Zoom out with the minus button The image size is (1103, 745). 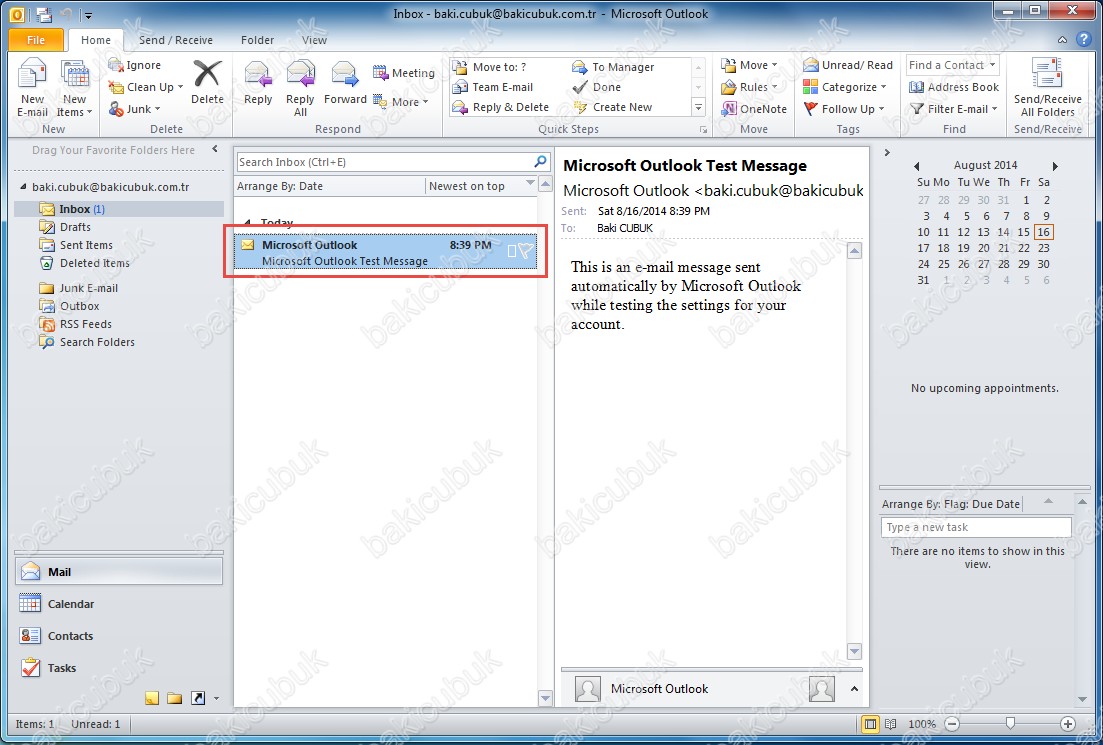[952, 724]
